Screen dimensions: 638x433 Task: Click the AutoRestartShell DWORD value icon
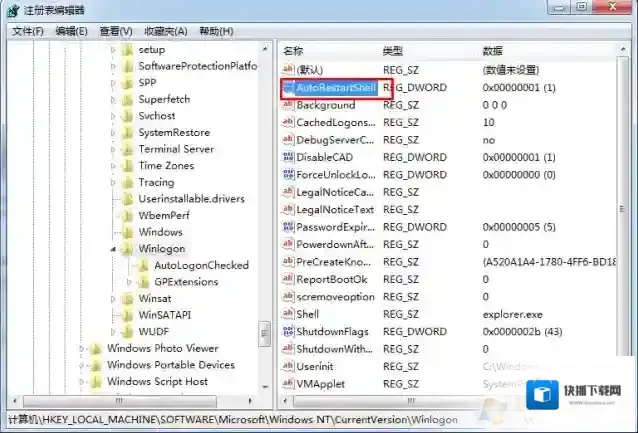tap(288, 88)
